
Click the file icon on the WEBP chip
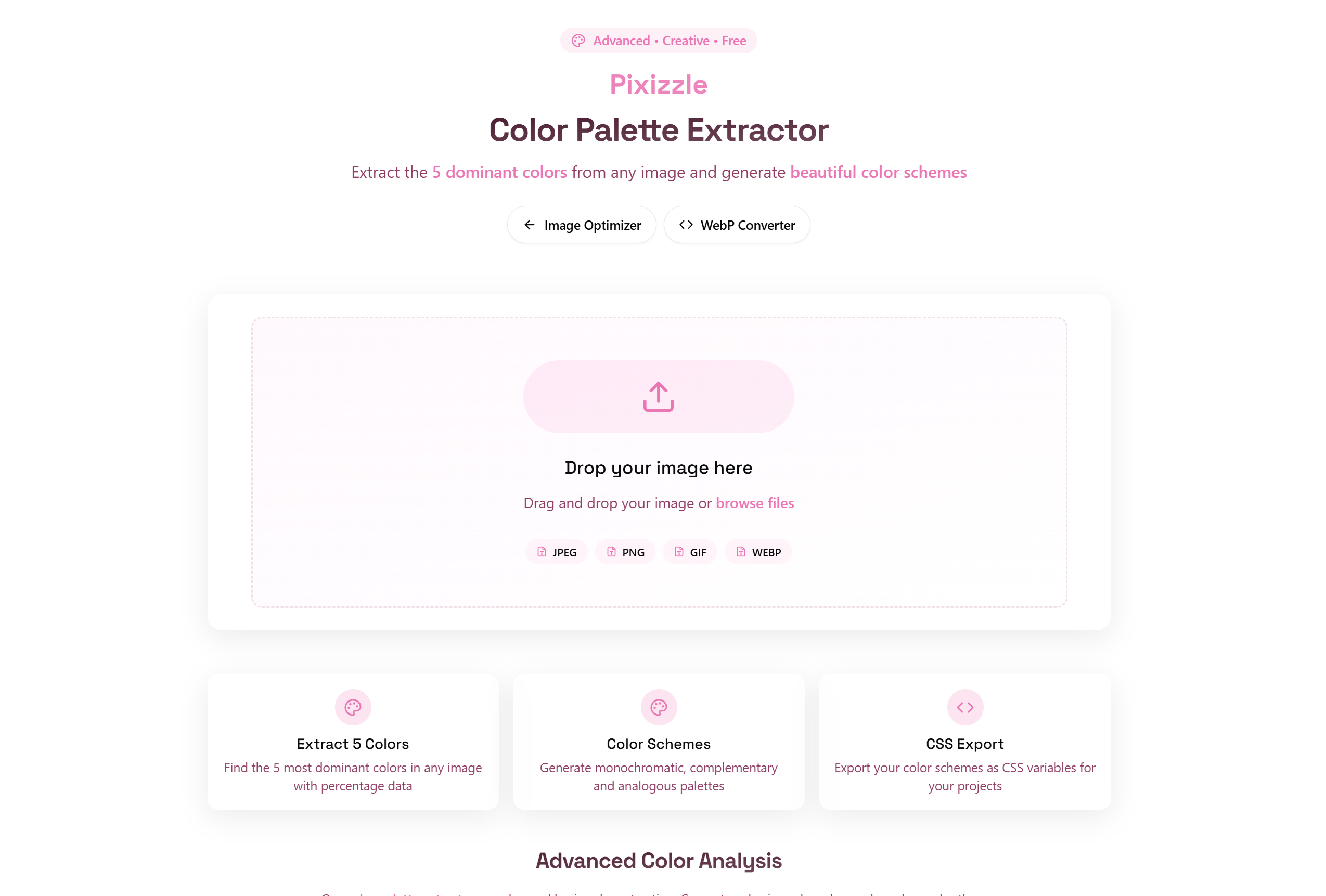[x=741, y=552]
